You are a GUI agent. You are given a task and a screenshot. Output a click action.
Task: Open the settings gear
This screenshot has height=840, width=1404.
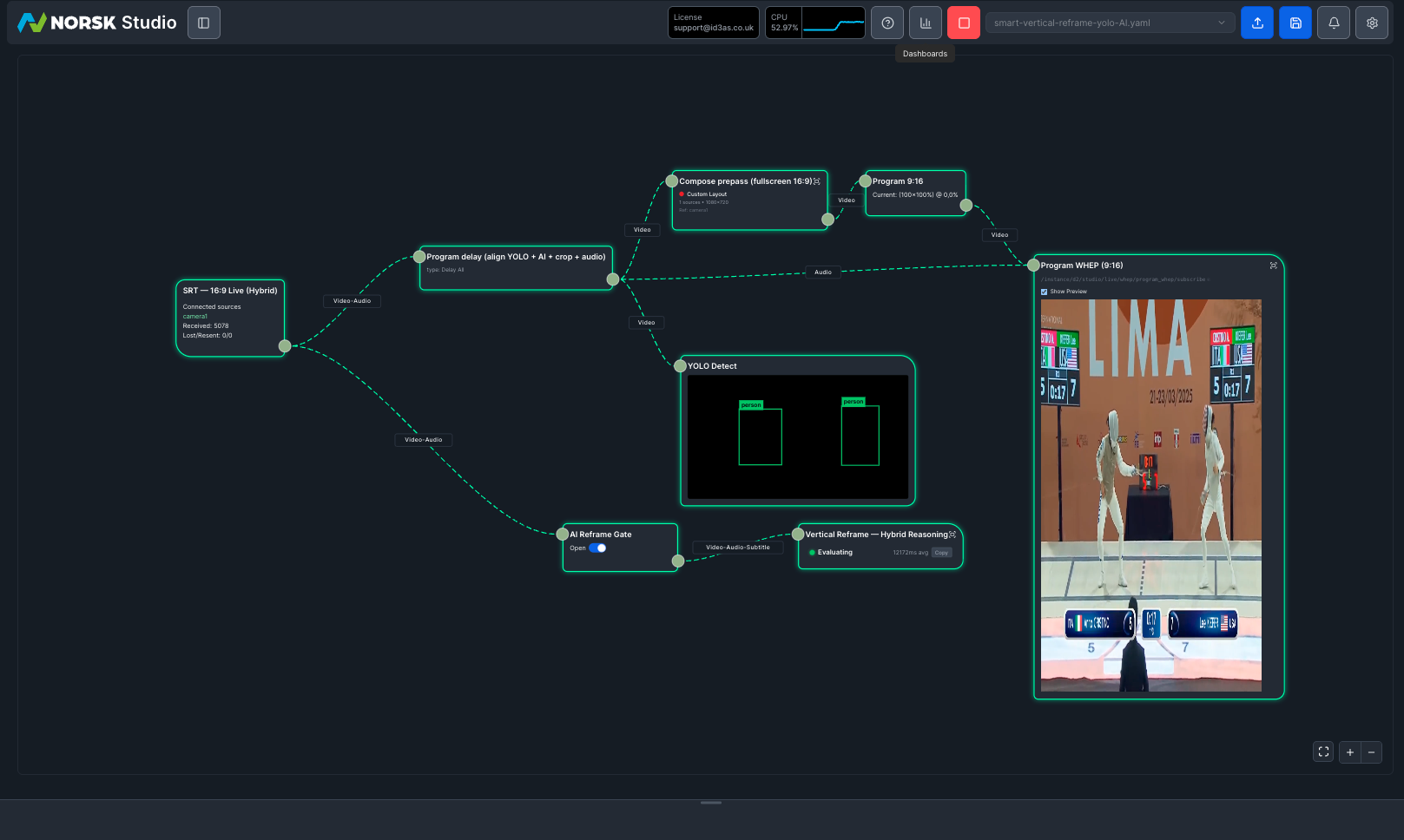(x=1372, y=23)
